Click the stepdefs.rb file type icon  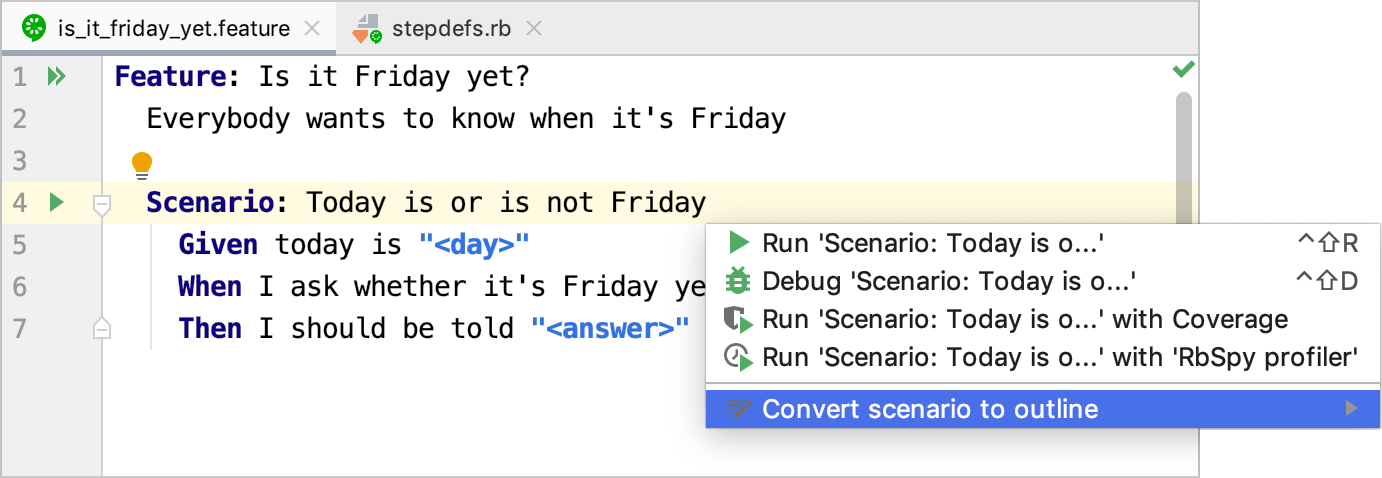[367, 29]
